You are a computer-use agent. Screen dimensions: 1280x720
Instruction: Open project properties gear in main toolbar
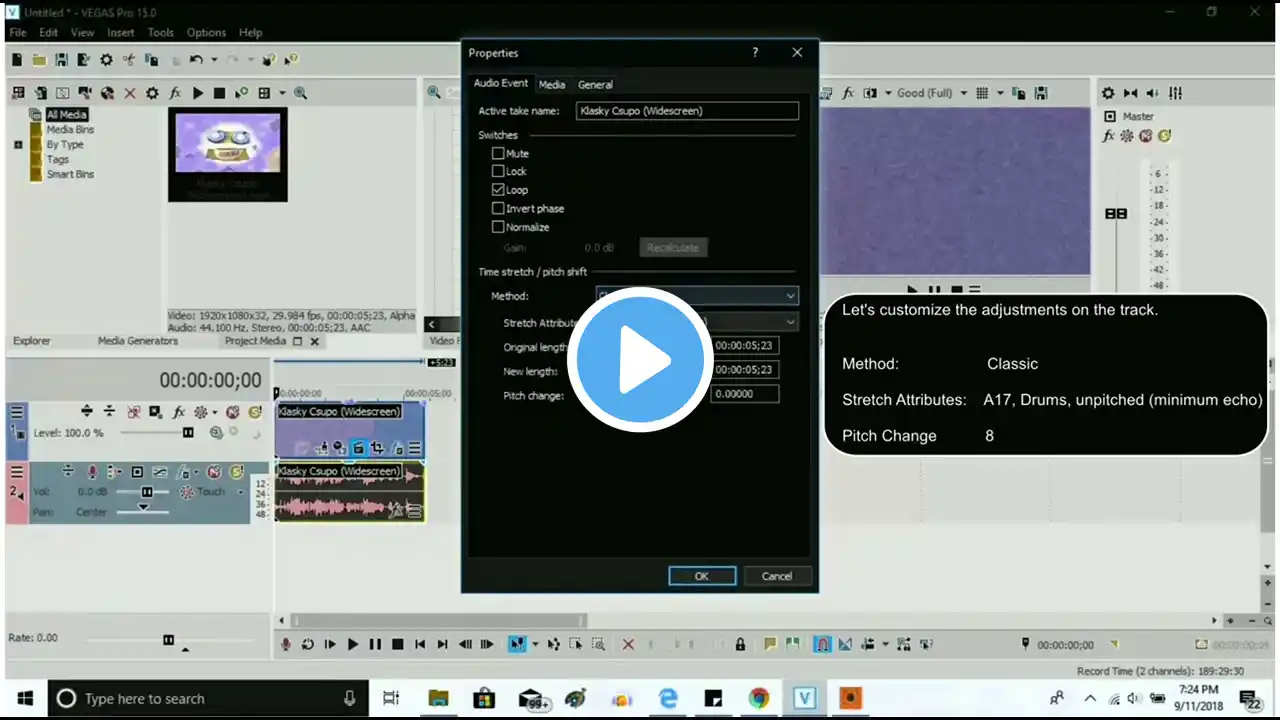(x=106, y=60)
